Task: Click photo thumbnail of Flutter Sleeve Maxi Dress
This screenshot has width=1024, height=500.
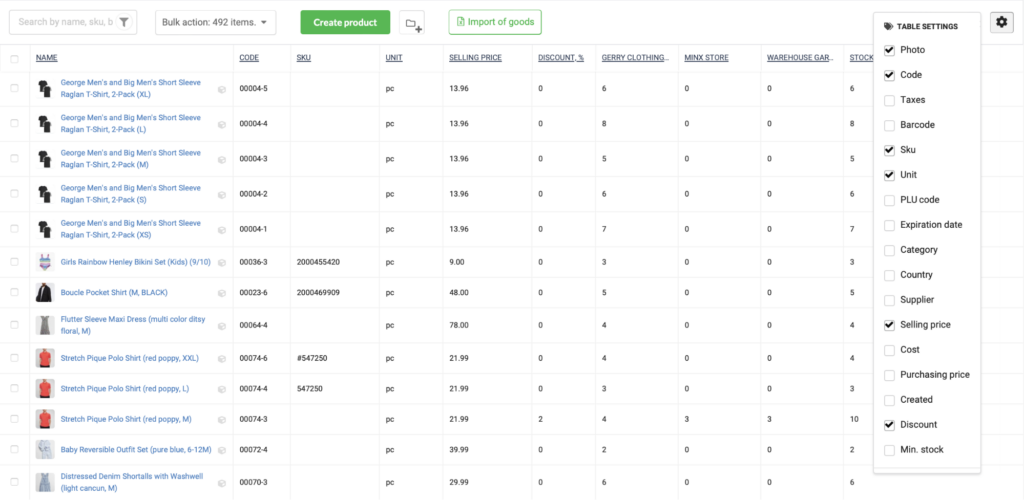Action: point(44,326)
